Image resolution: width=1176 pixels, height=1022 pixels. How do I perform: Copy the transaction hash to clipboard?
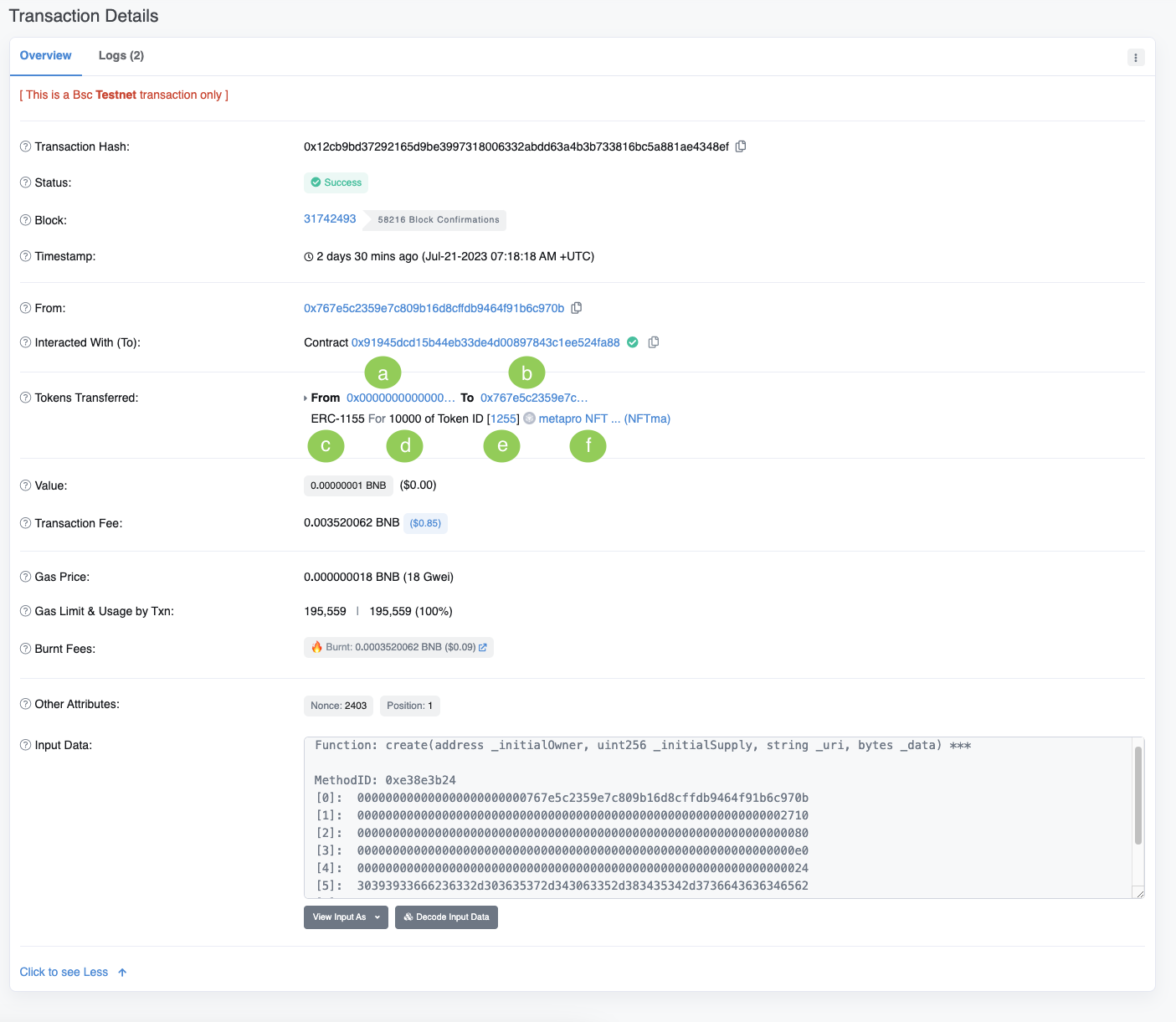point(741,146)
